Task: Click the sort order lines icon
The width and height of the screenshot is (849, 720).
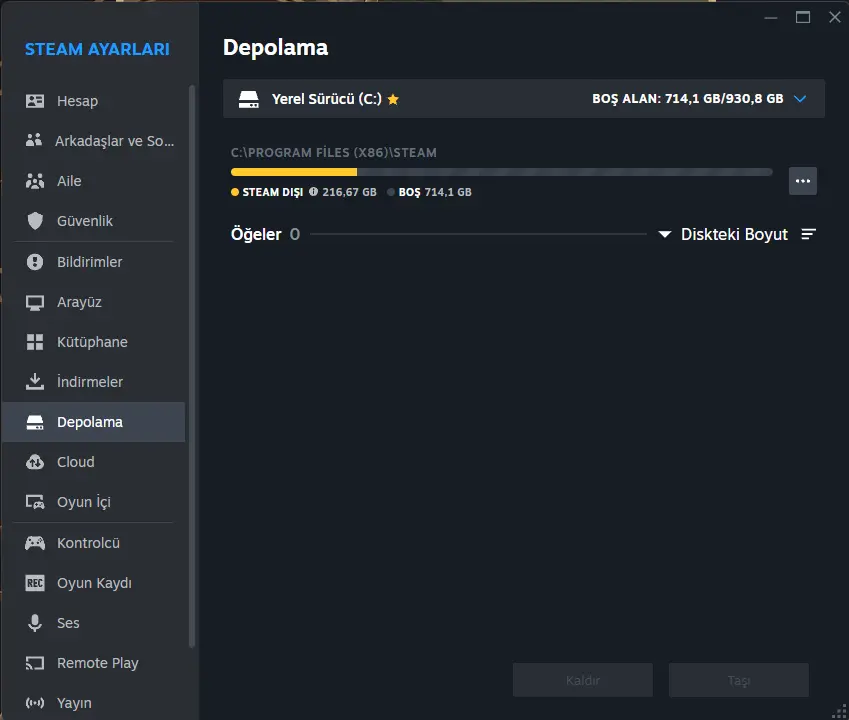Action: (x=808, y=234)
